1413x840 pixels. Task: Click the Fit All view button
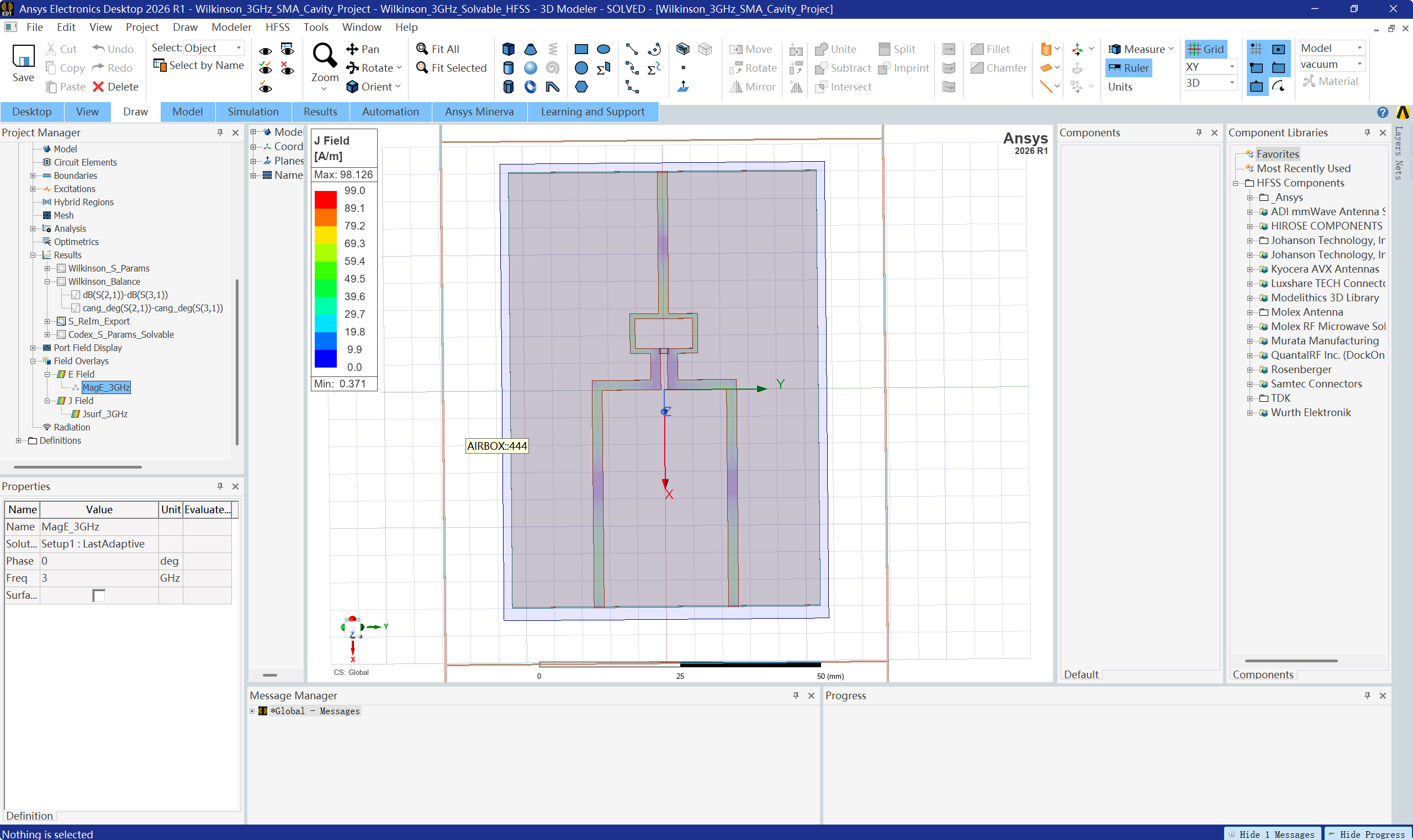[438, 49]
